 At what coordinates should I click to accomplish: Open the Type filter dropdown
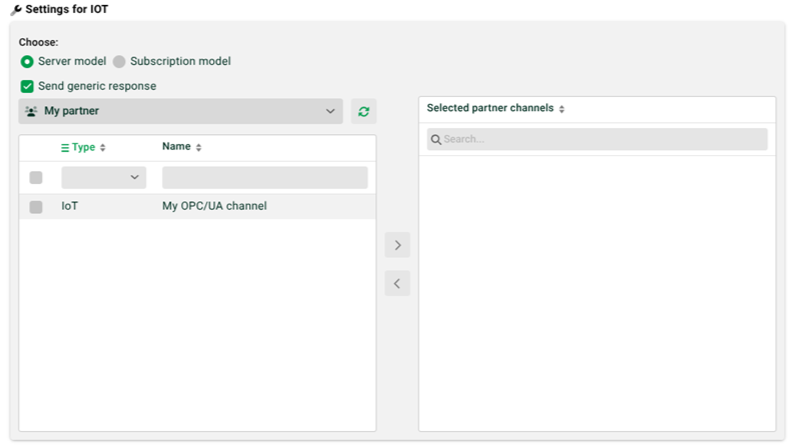click(104, 178)
